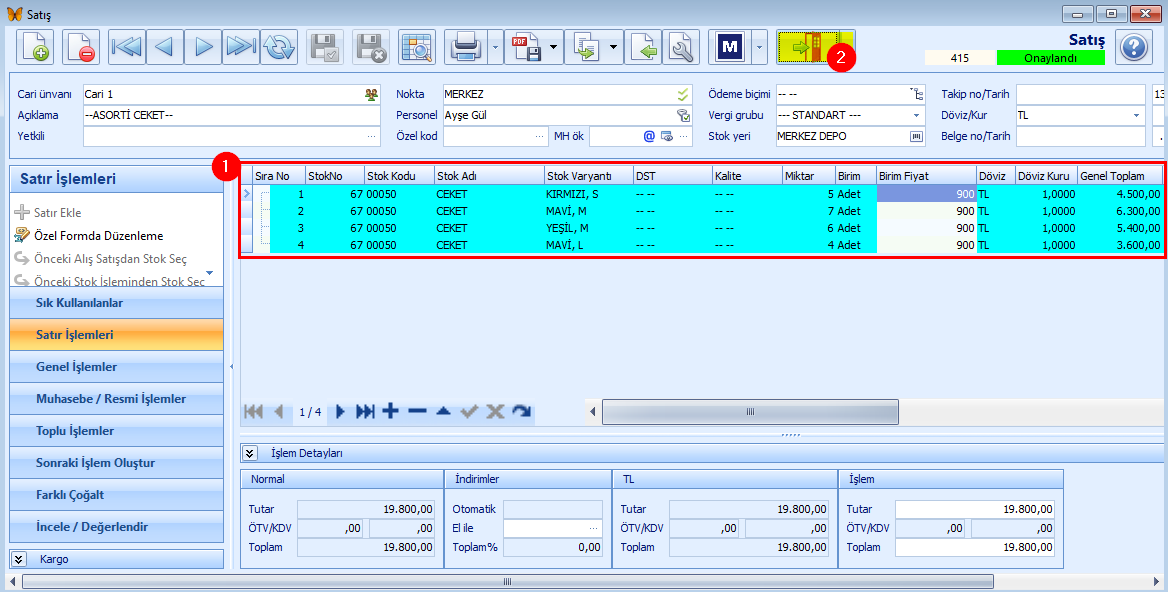Create a new sales document
Image resolution: width=1168 pixels, height=592 pixels.
pos(34,48)
